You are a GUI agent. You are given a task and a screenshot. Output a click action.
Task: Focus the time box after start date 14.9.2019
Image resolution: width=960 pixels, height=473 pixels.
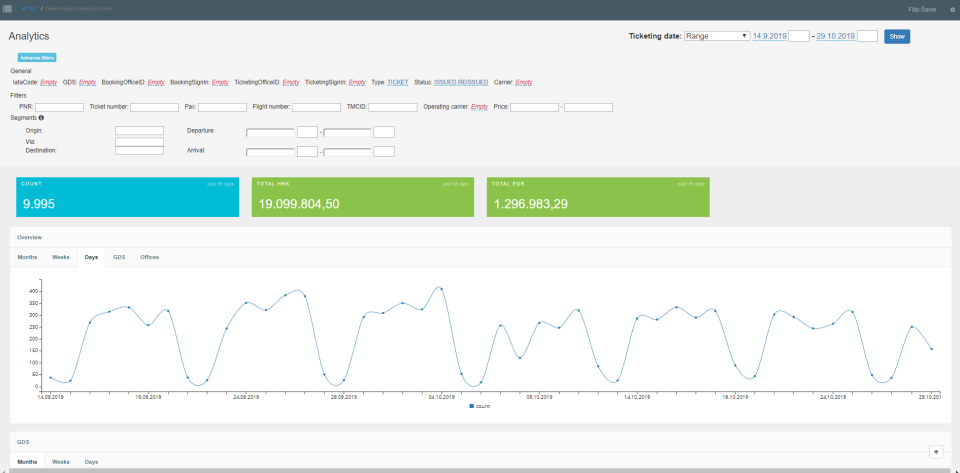(x=799, y=36)
